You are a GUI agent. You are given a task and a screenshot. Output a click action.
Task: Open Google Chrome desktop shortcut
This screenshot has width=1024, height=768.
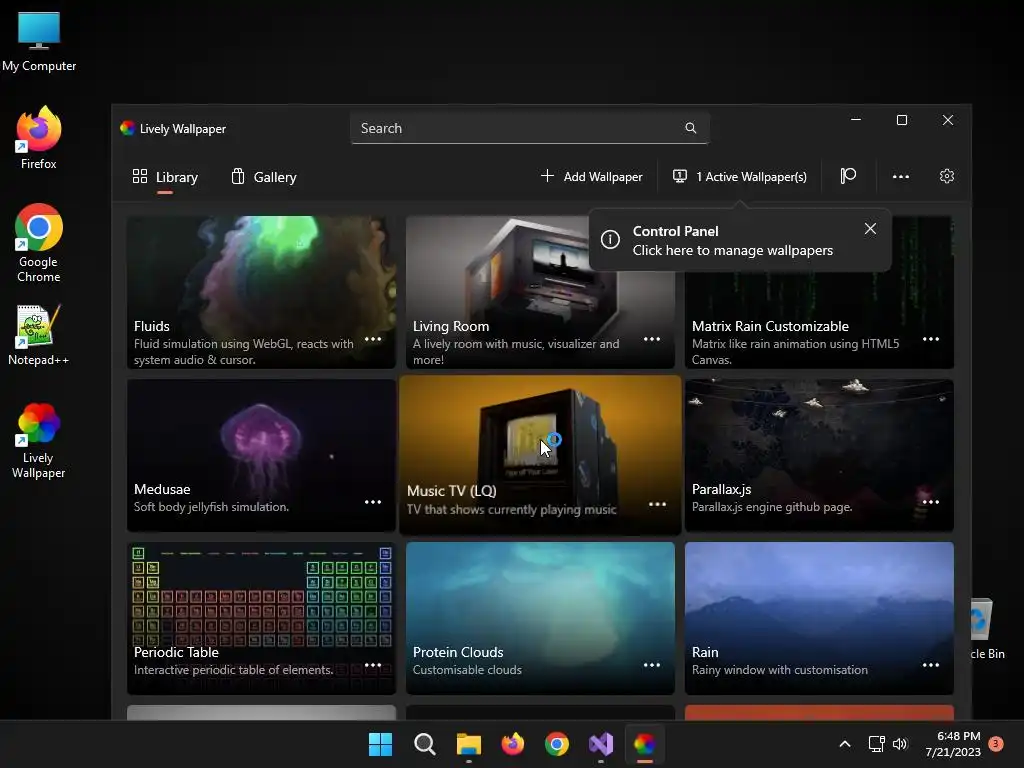point(39,243)
